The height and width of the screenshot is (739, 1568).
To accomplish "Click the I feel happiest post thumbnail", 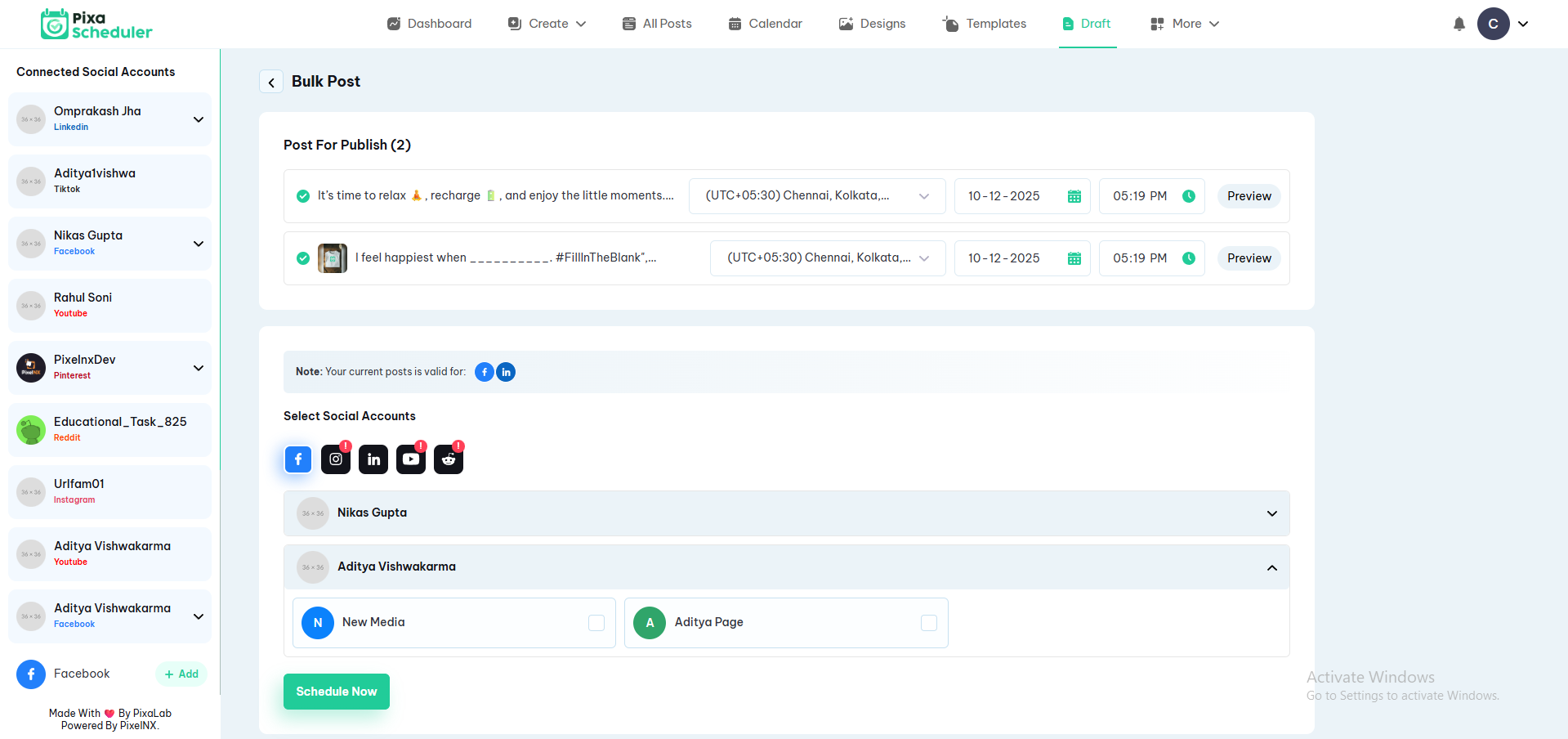I will (x=332, y=258).
